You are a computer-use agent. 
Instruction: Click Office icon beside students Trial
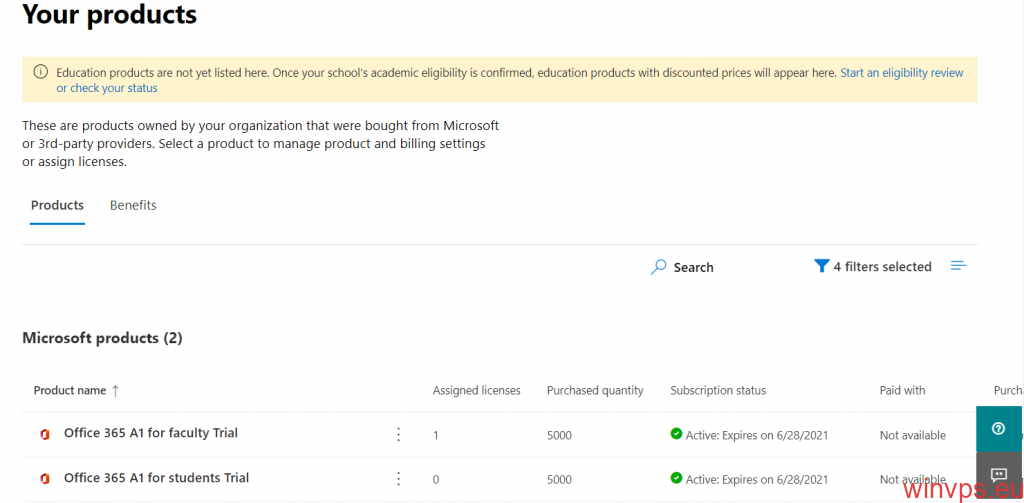(x=44, y=479)
